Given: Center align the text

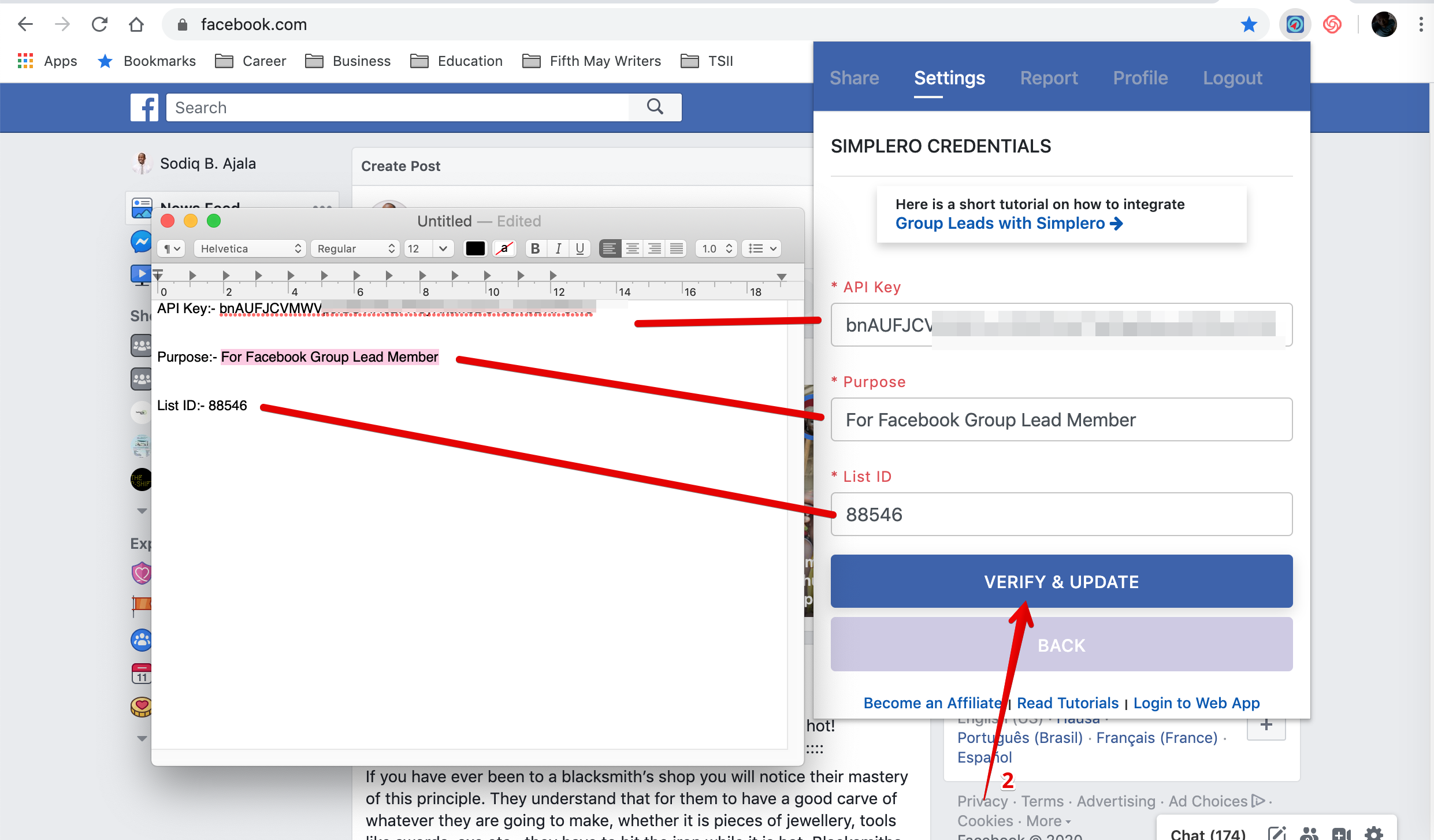Looking at the screenshot, I should 632,248.
